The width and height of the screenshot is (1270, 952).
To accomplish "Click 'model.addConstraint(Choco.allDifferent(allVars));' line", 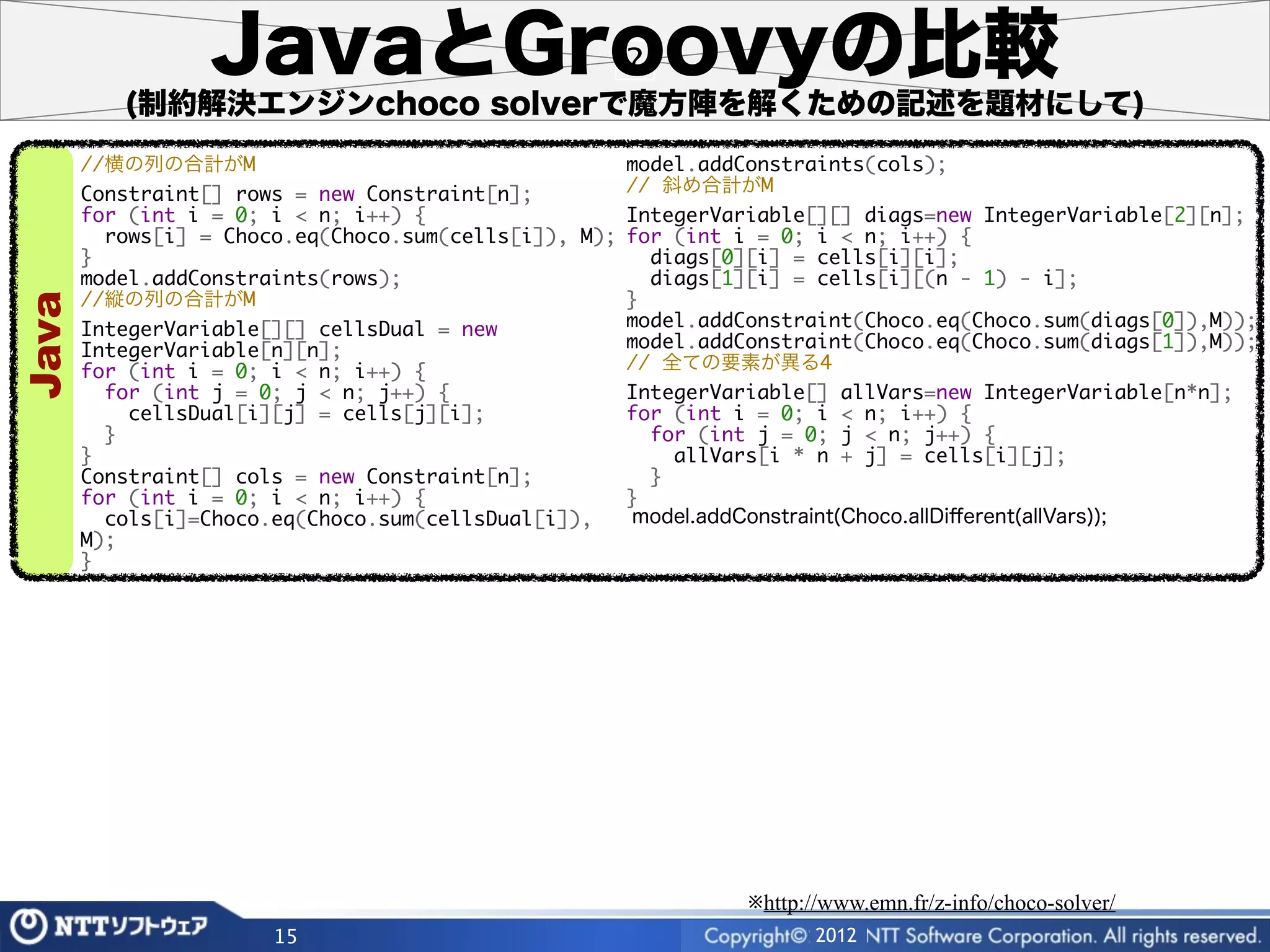I will [x=869, y=516].
